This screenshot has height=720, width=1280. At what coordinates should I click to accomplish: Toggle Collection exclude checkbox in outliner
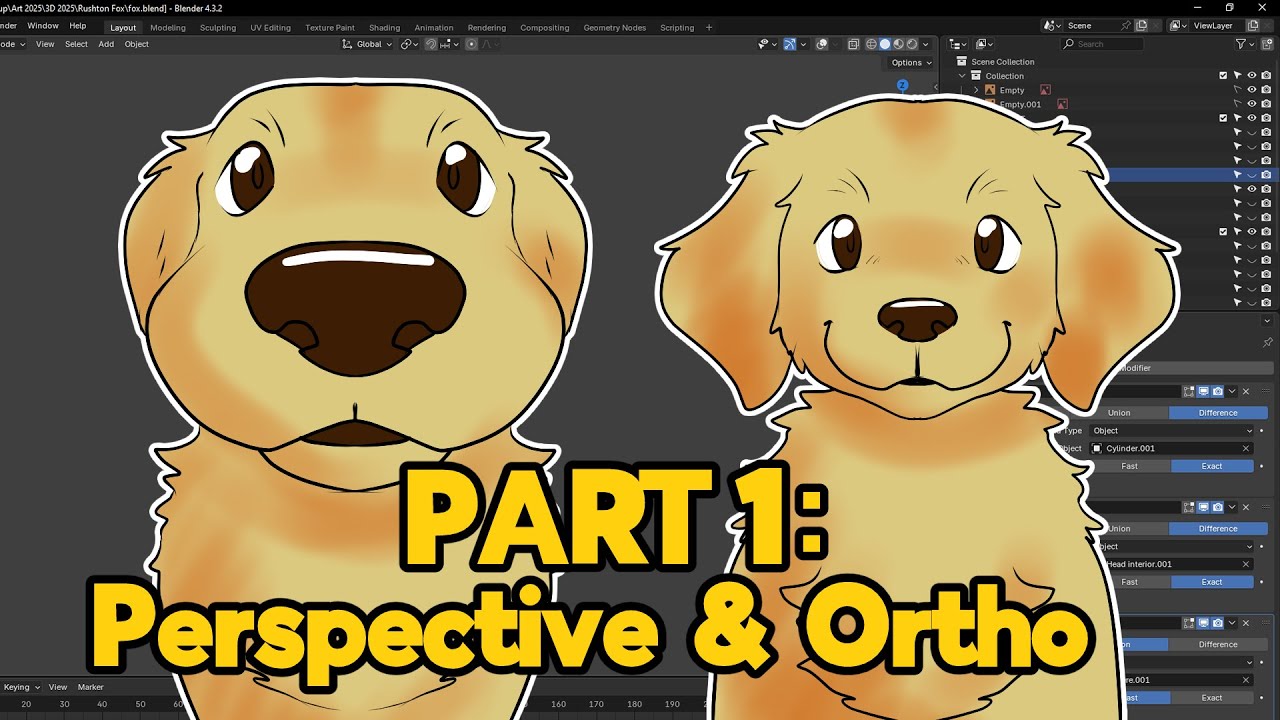tap(1223, 76)
